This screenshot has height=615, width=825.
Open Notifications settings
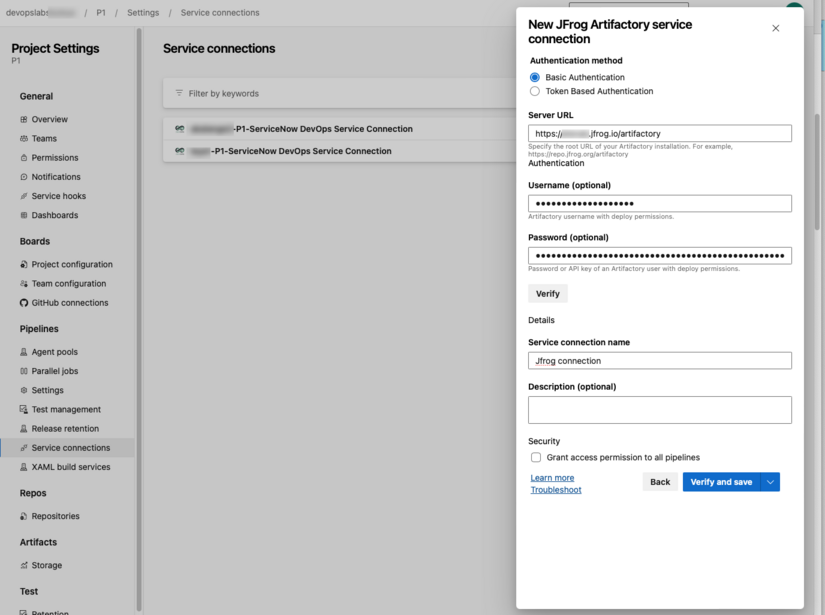[56, 177]
